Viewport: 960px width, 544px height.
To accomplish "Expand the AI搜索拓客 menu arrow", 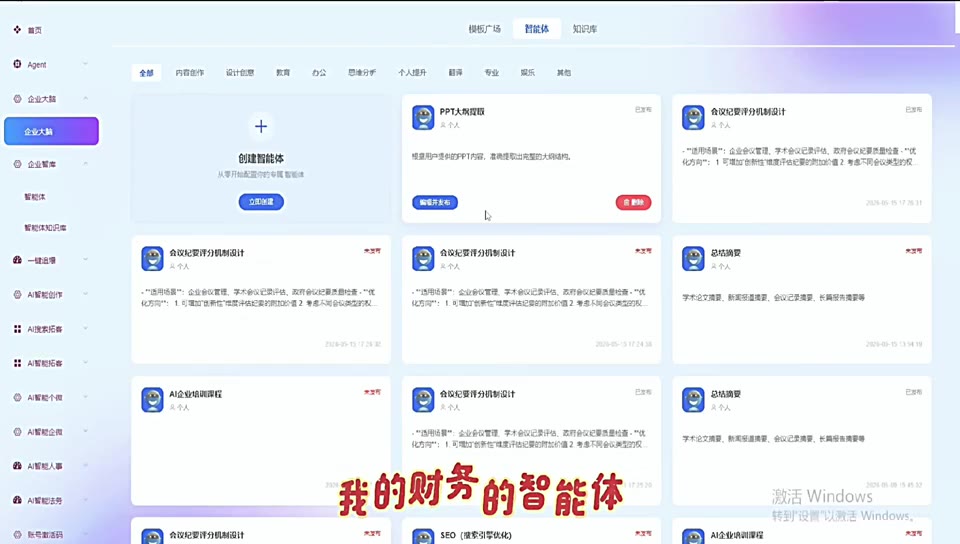I will point(85,328).
